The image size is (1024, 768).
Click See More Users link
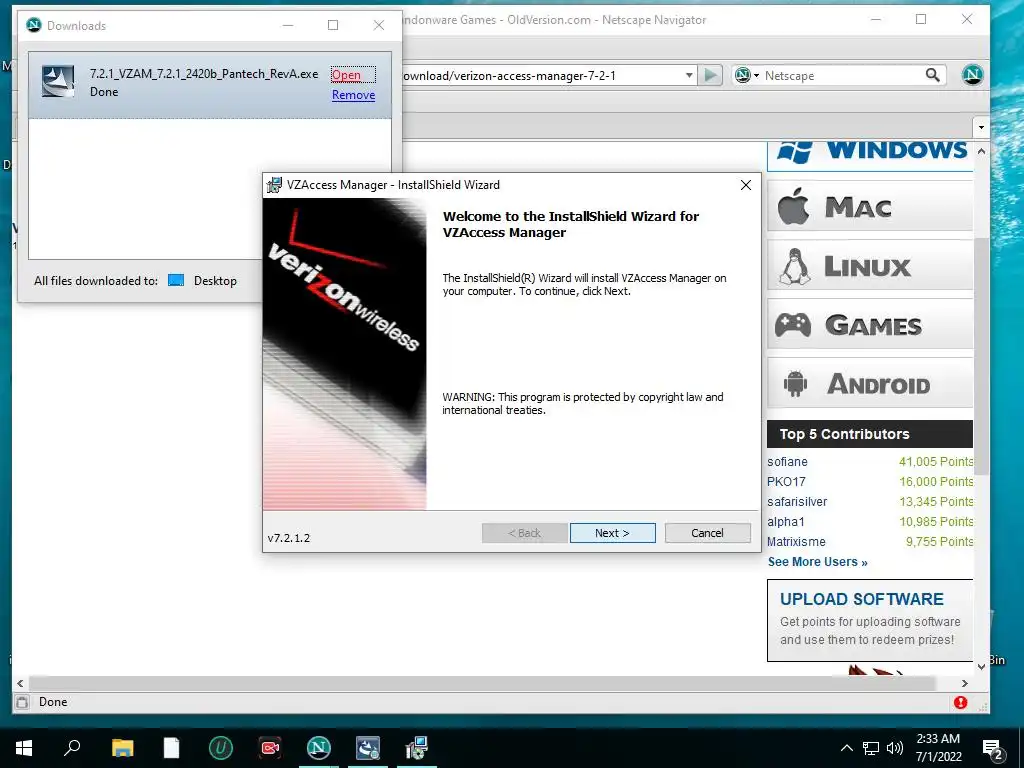tap(818, 562)
